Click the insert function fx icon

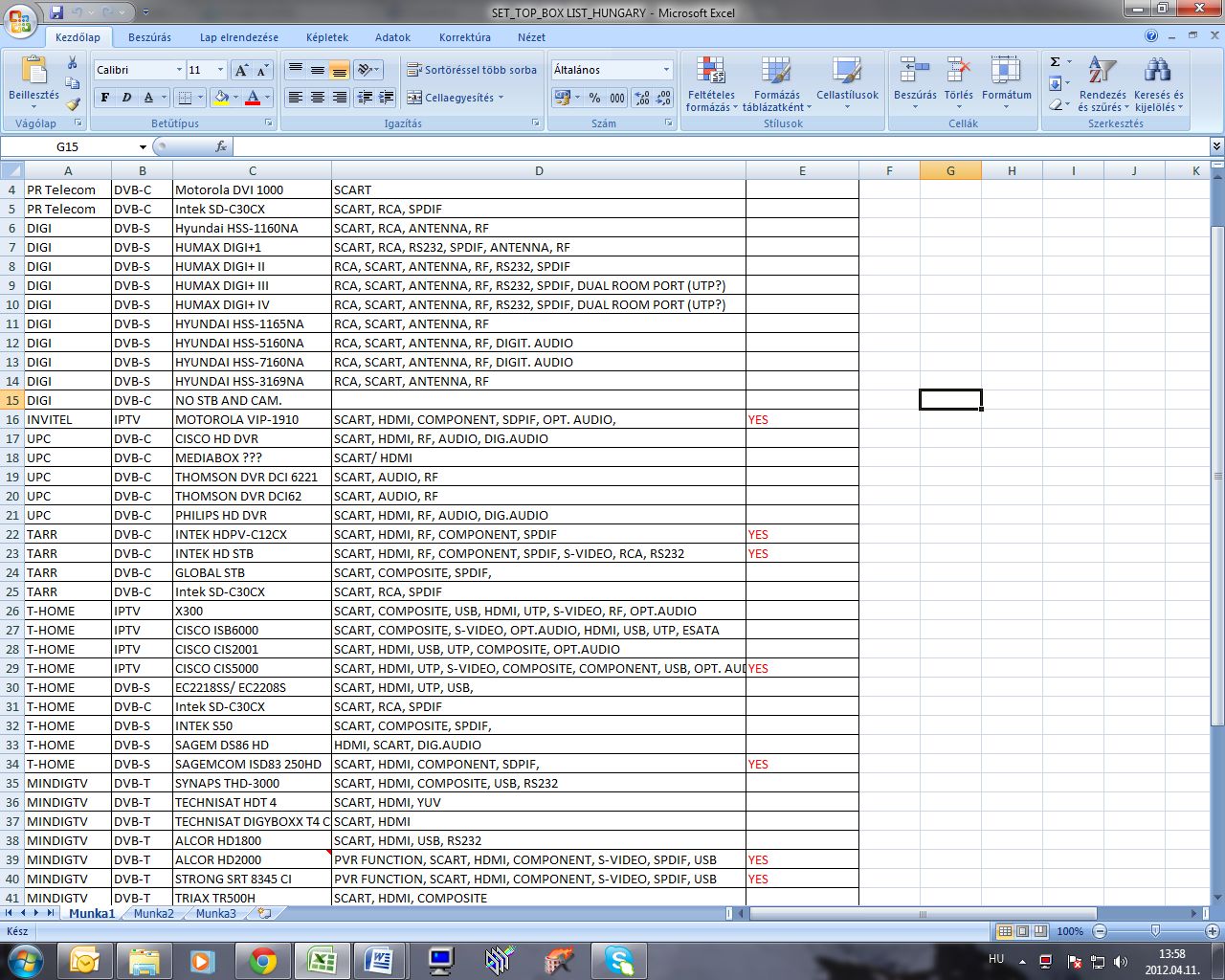pos(221,146)
